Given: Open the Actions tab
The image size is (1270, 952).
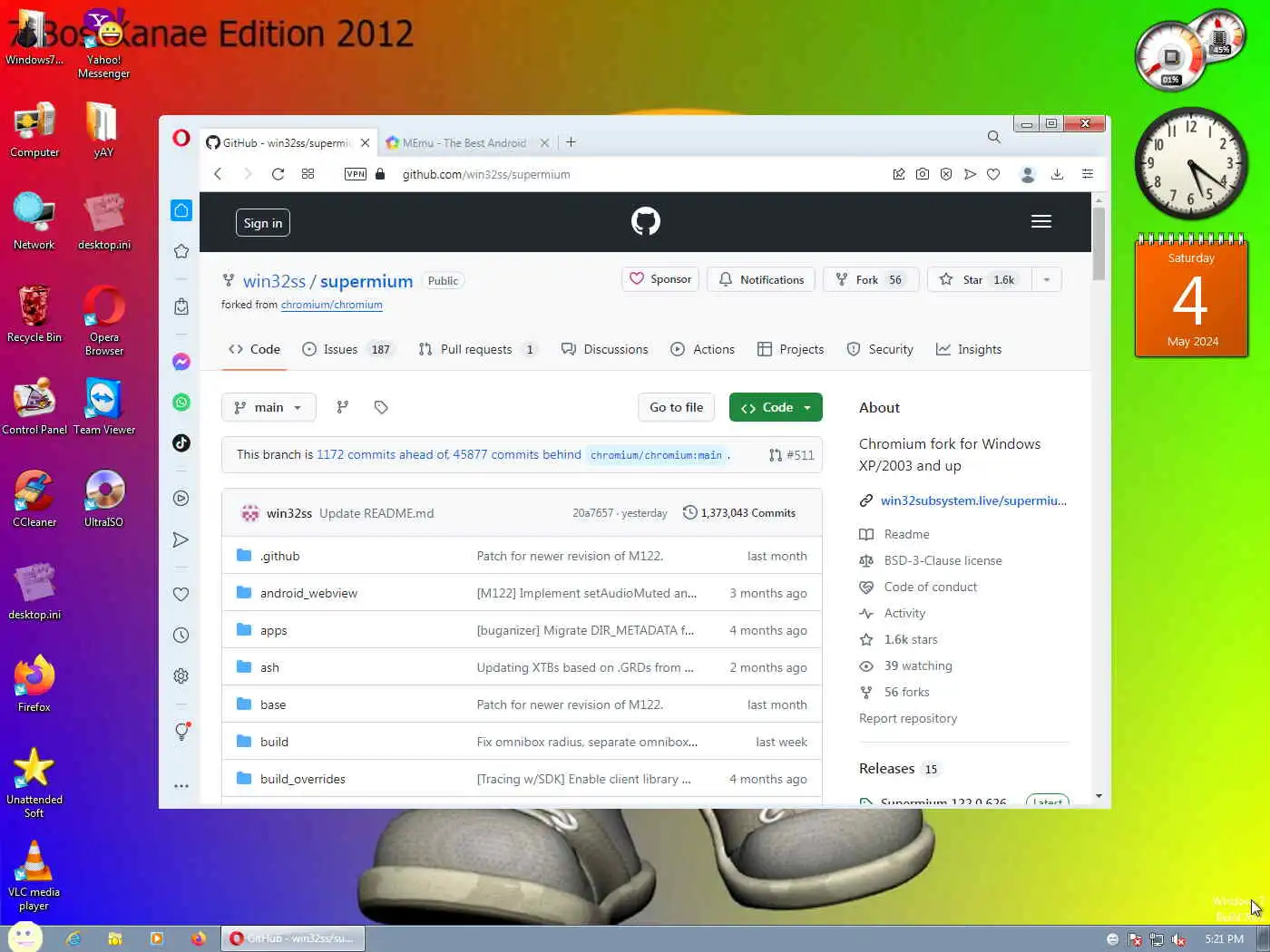Looking at the screenshot, I should point(702,349).
